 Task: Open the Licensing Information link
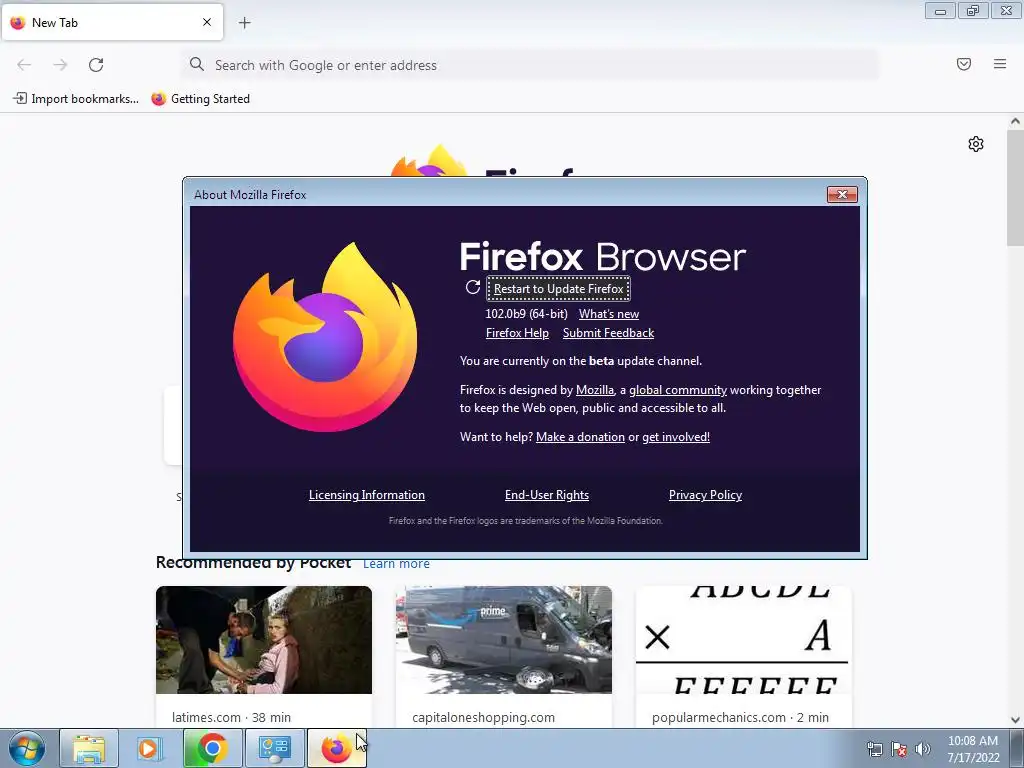click(366, 495)
